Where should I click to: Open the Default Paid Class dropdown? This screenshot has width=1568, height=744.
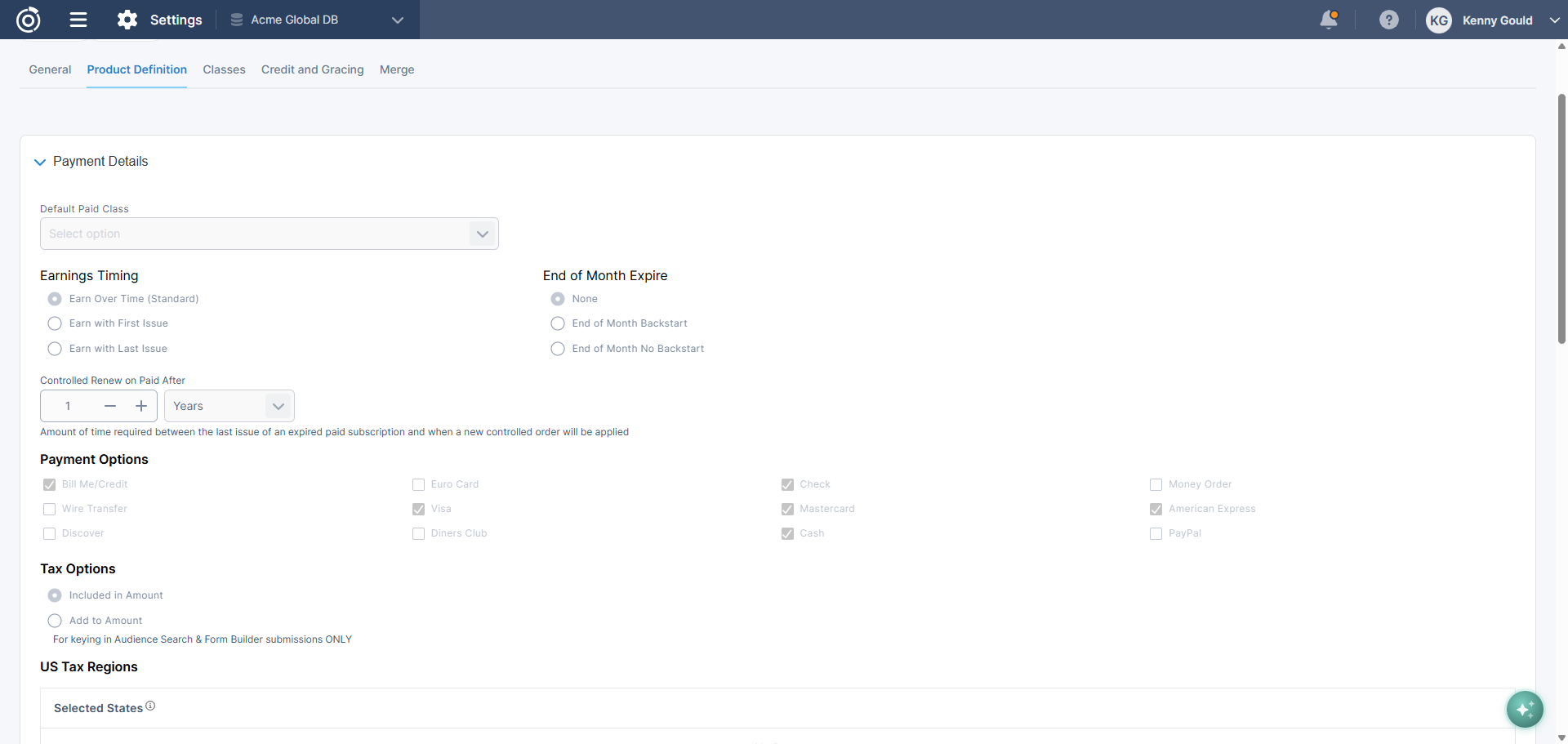[x=269, y=234]
